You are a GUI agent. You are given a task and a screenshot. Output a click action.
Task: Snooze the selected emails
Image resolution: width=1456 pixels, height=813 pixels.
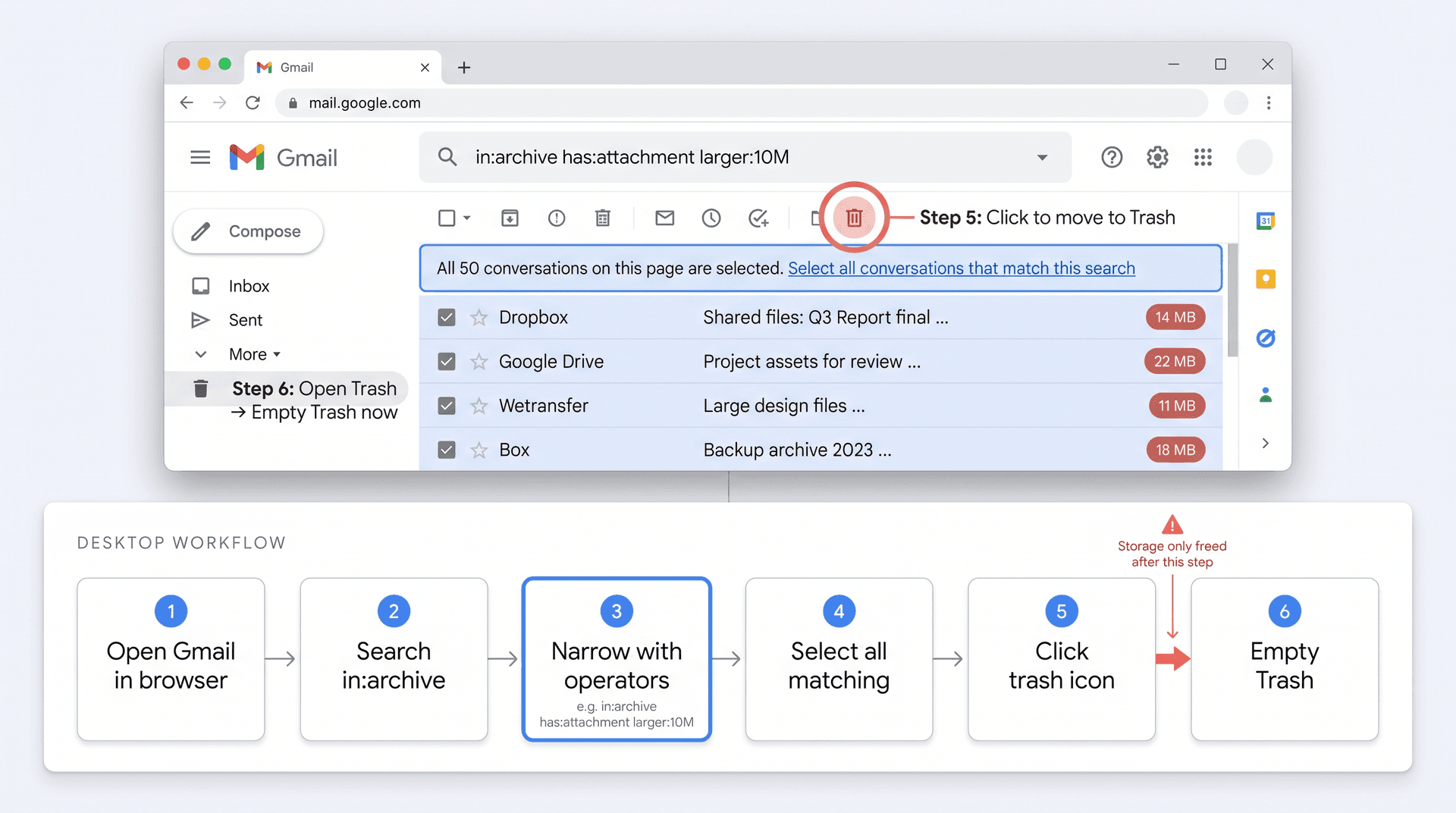coord(711,218)
